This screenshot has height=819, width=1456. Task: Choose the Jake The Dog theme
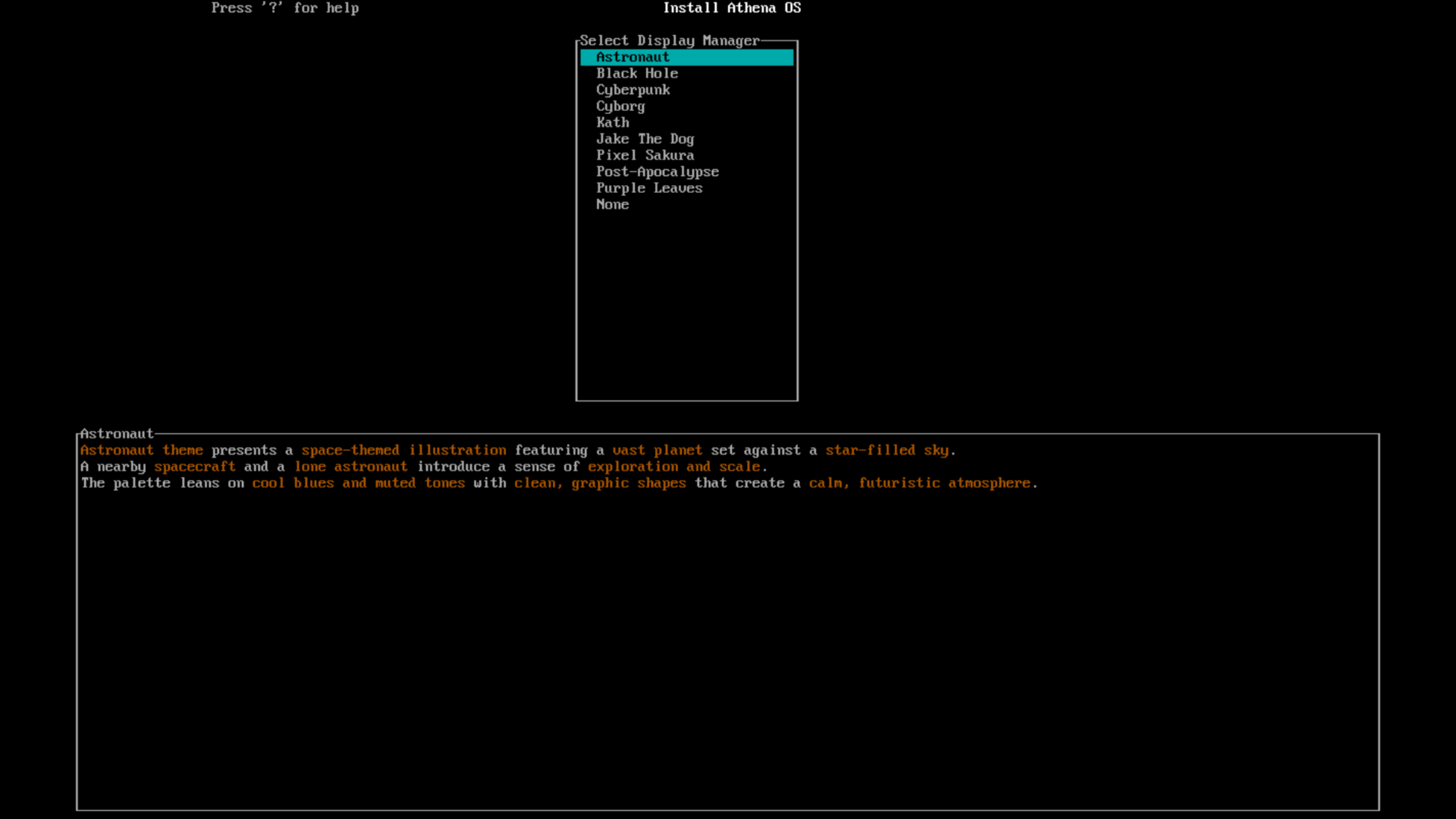645,139
